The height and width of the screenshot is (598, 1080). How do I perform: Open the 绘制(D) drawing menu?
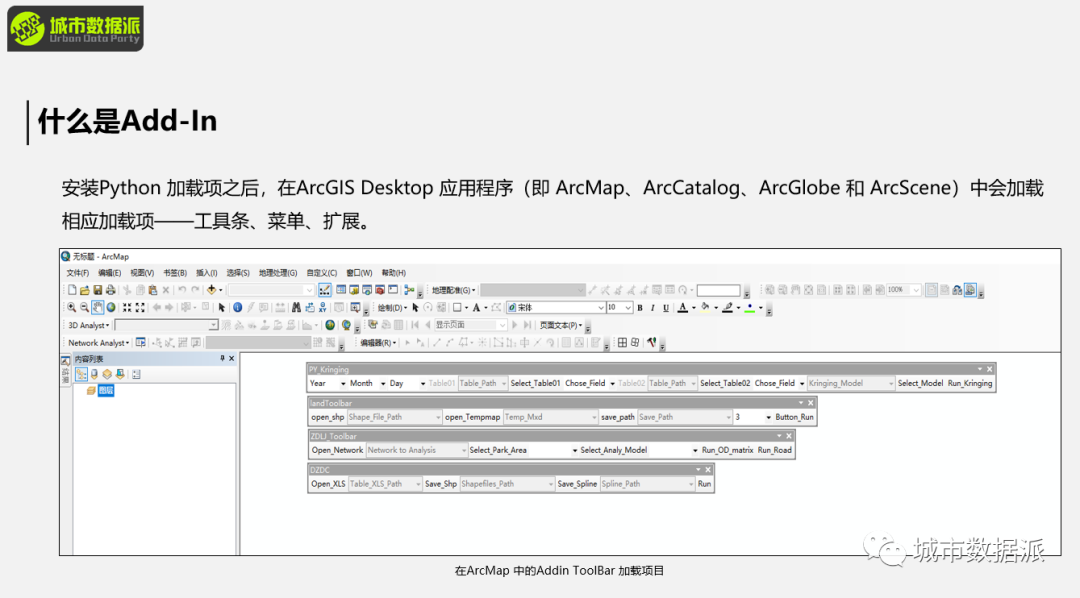point(392,307)
